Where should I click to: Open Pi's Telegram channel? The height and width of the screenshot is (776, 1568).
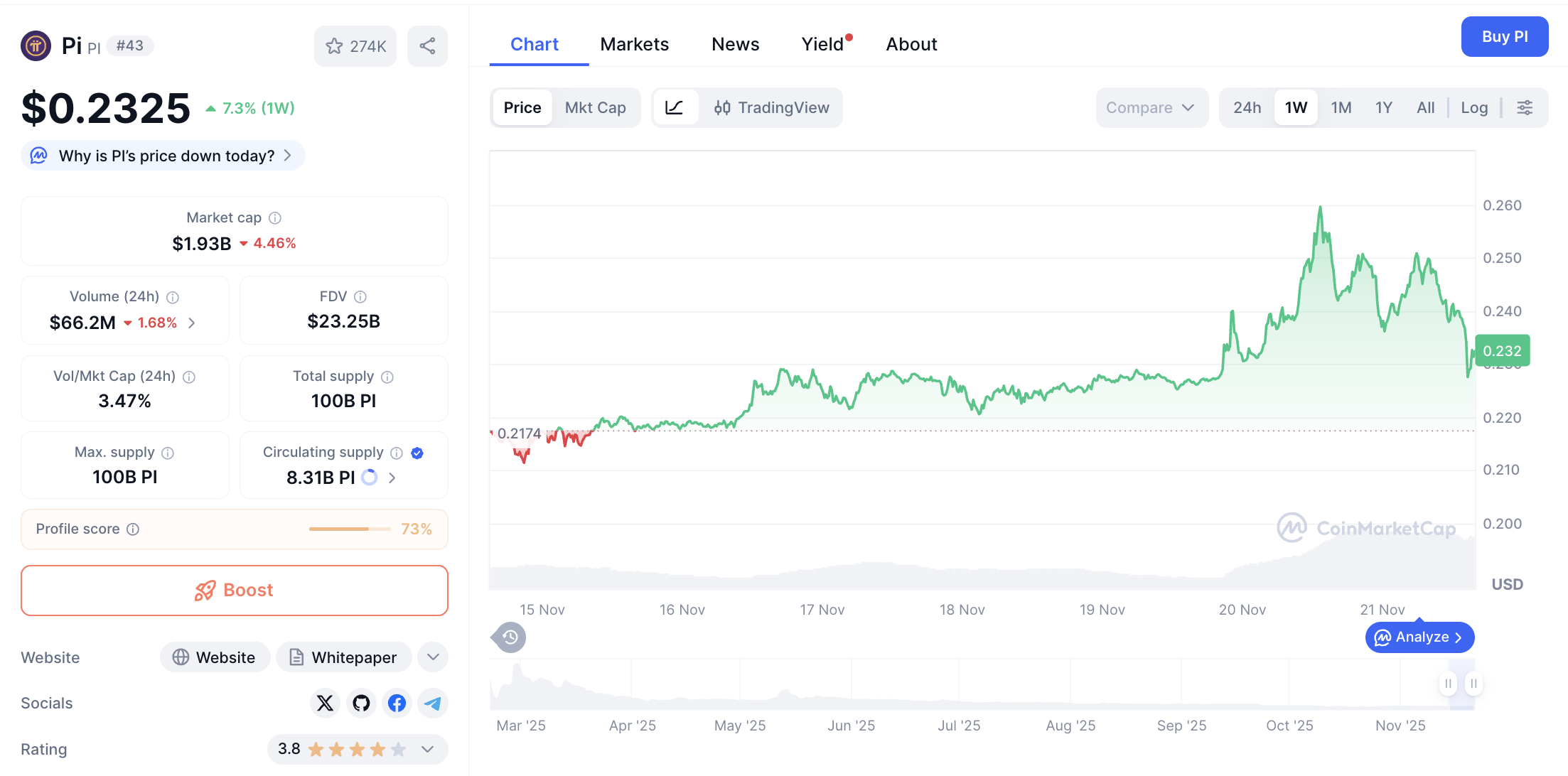pyautogui.click(x=432, y=703)
